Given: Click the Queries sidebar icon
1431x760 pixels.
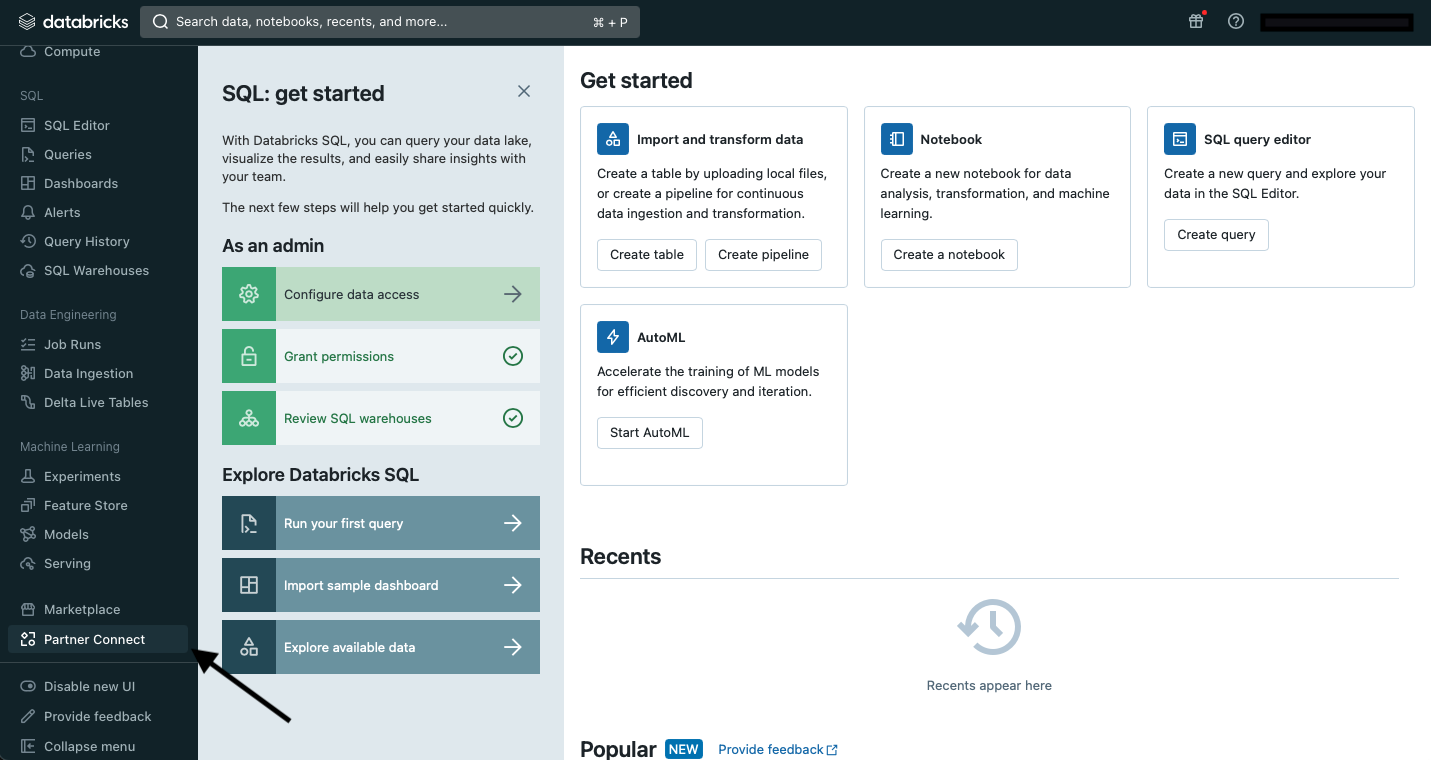Looking at the screenshot, I should (x=28, y=154).
